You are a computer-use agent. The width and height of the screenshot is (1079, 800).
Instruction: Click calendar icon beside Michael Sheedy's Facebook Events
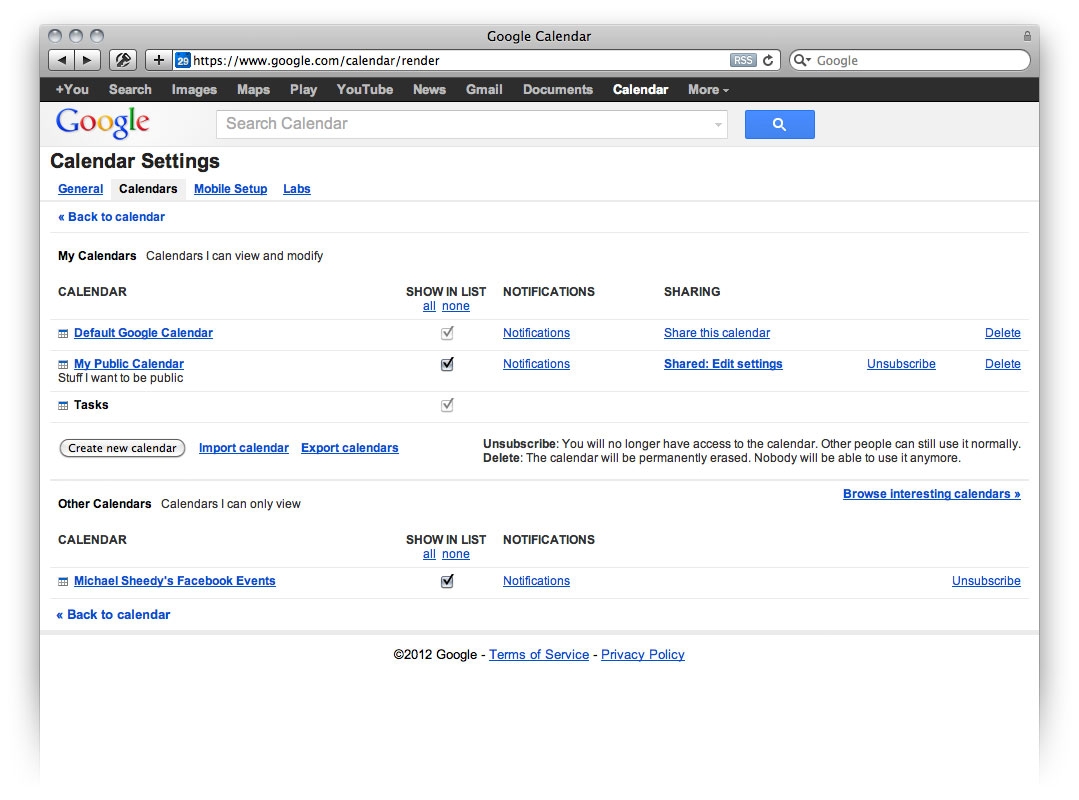click(x=63, y=582)
